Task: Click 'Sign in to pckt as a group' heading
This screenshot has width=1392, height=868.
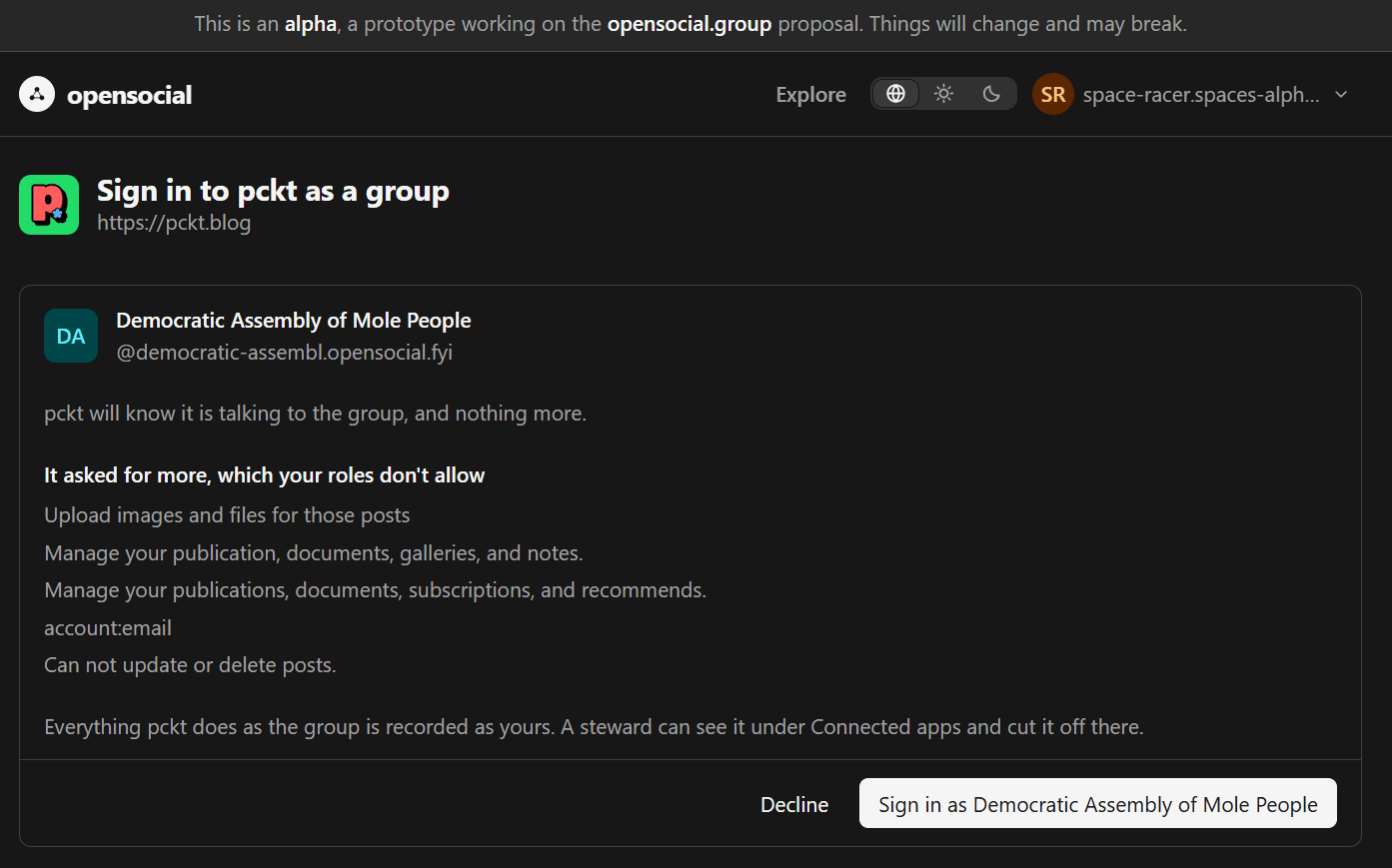Action: pyautogui.click(x=273, y=191)
